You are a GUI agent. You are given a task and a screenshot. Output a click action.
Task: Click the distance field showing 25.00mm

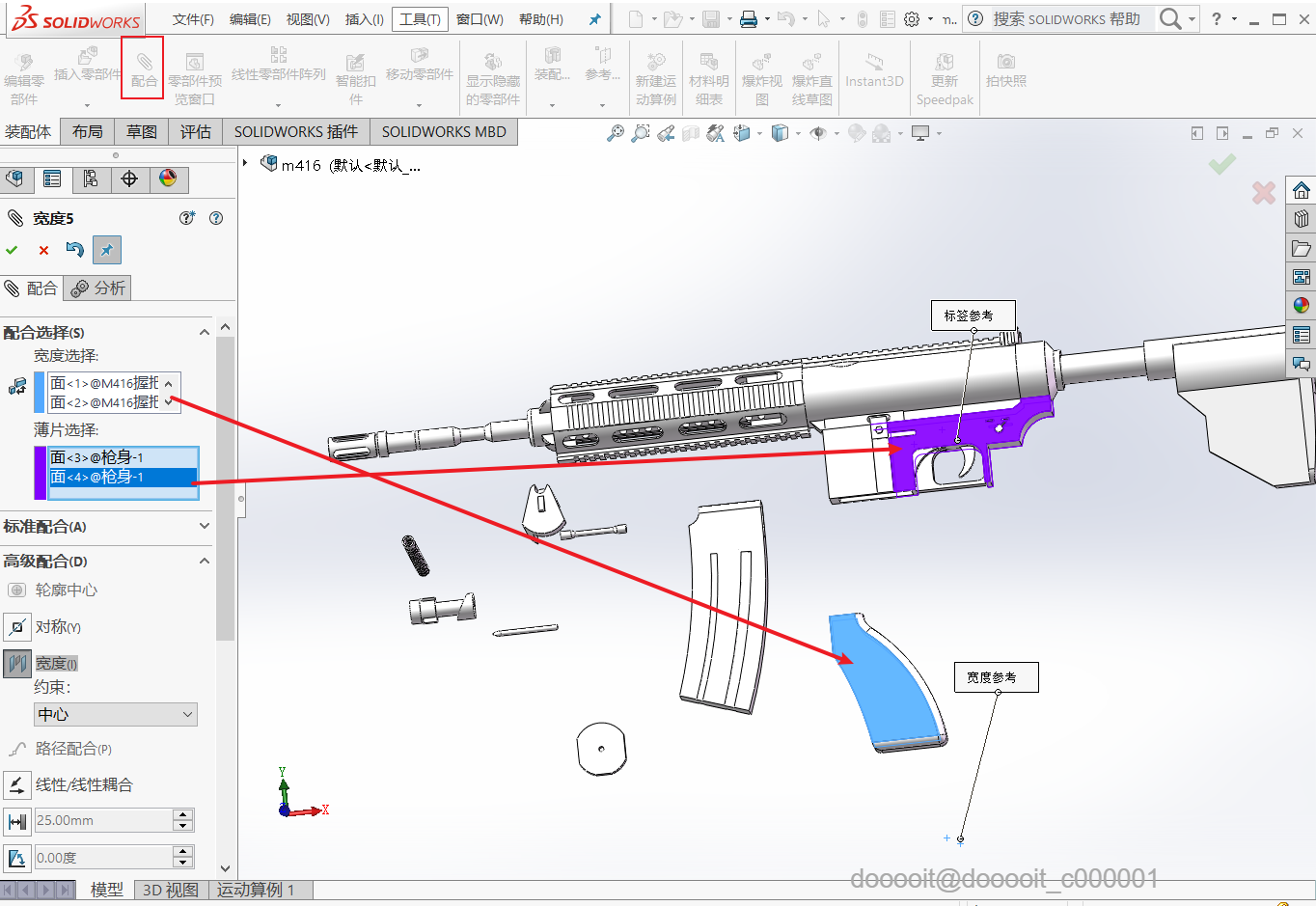(x=102, y=820)
